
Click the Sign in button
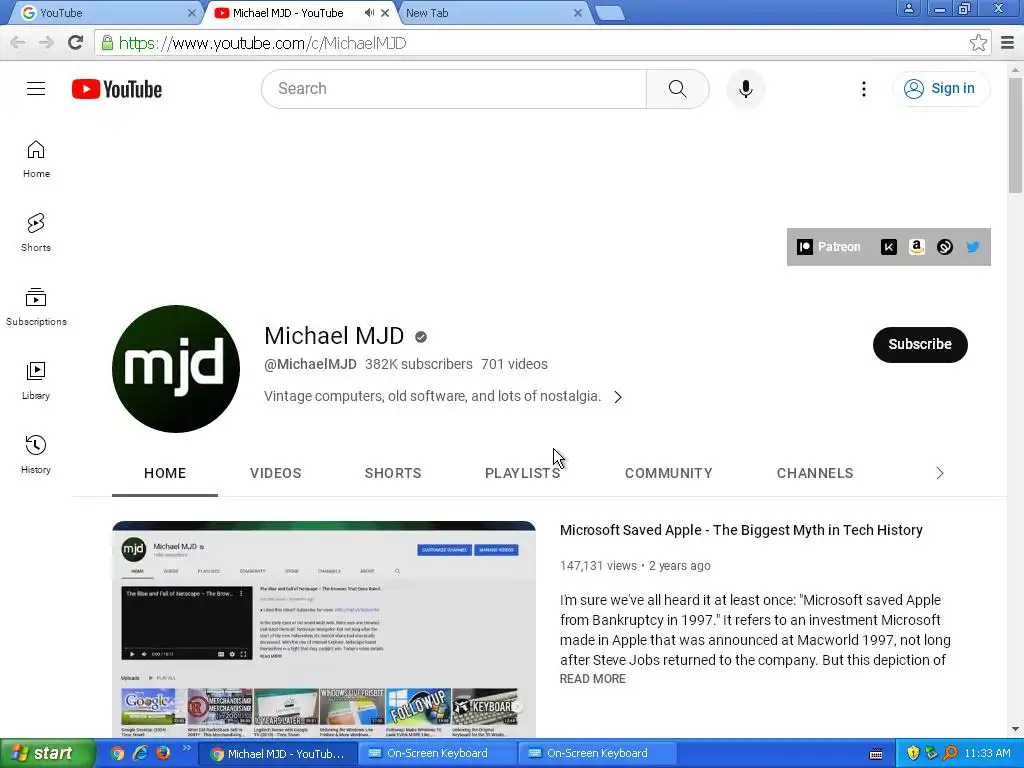coord(940,89)
